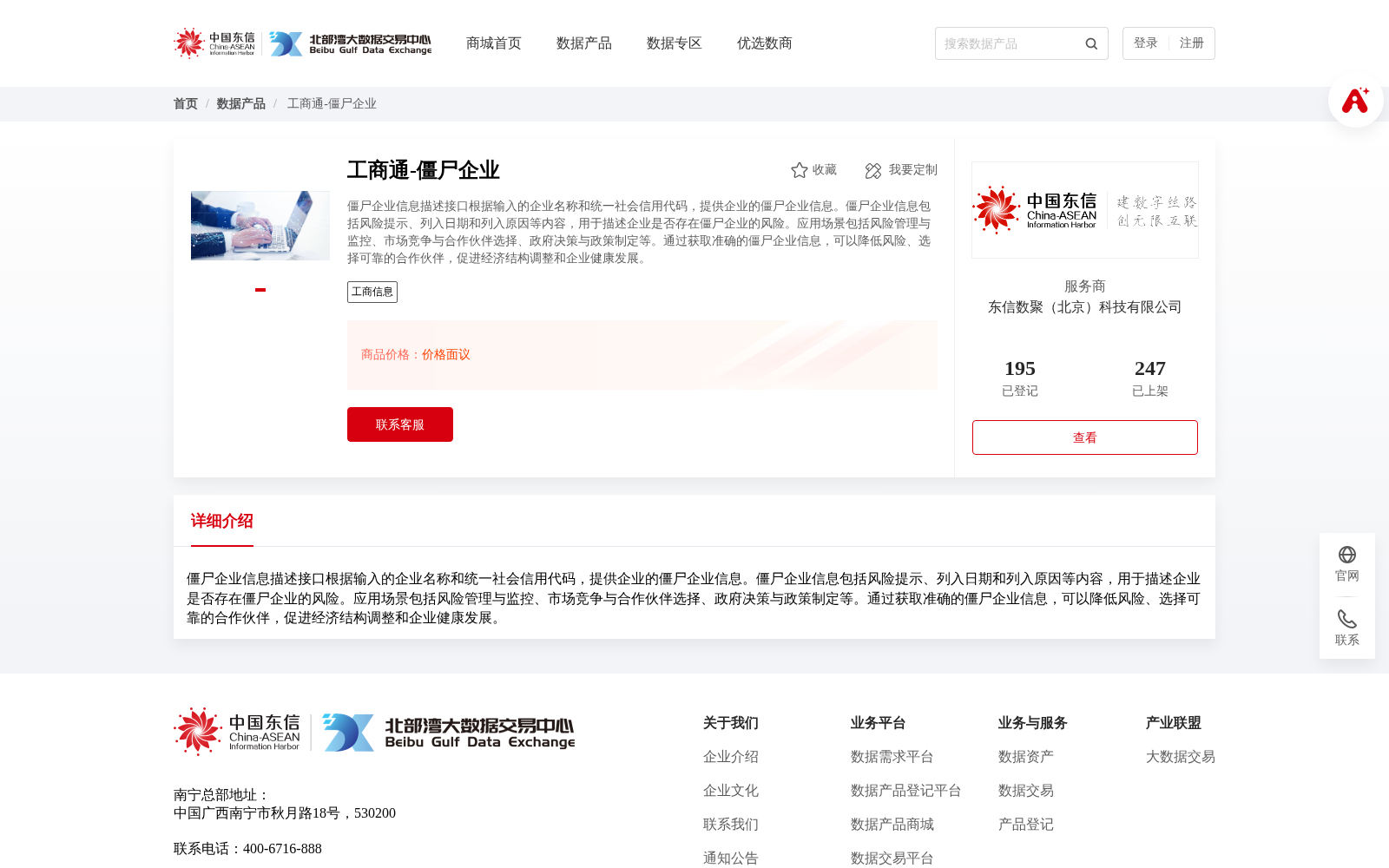Click the 我要定制 customize icon

[x=873, y=170]
